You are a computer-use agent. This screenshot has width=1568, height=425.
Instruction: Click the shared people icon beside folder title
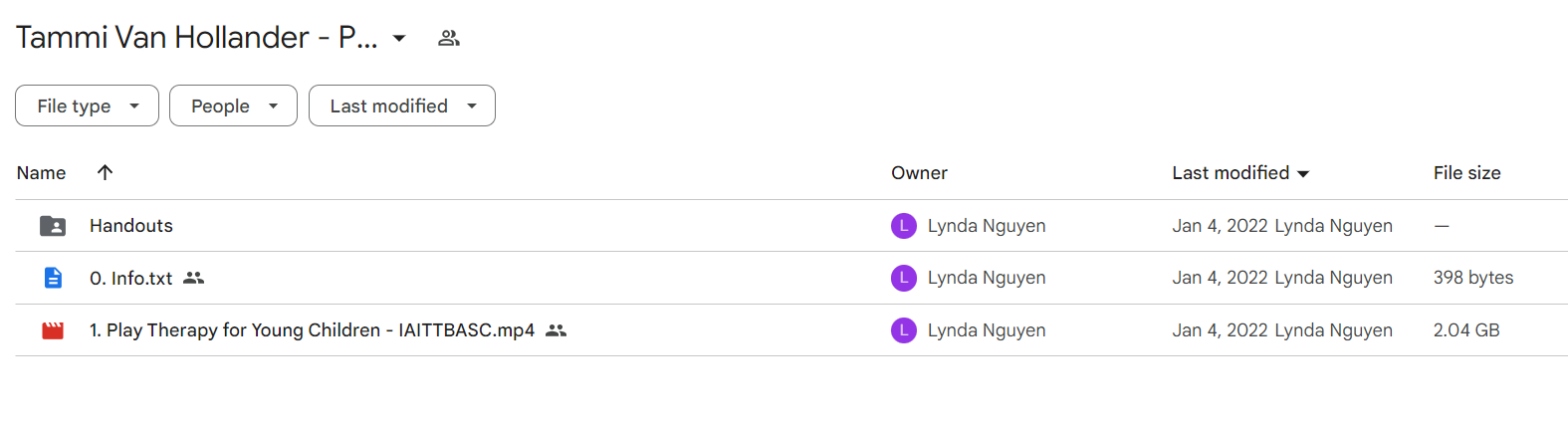[x=449, y=38]
